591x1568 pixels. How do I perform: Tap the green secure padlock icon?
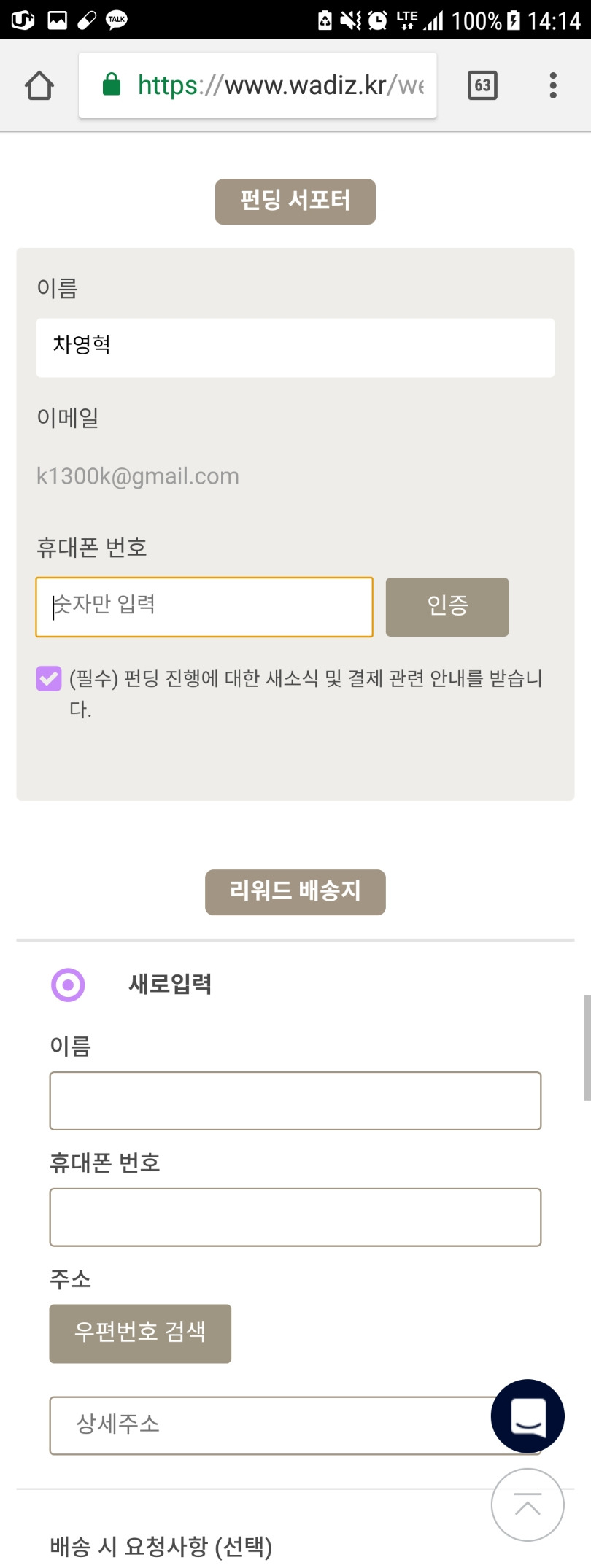[x=112, y=85]
